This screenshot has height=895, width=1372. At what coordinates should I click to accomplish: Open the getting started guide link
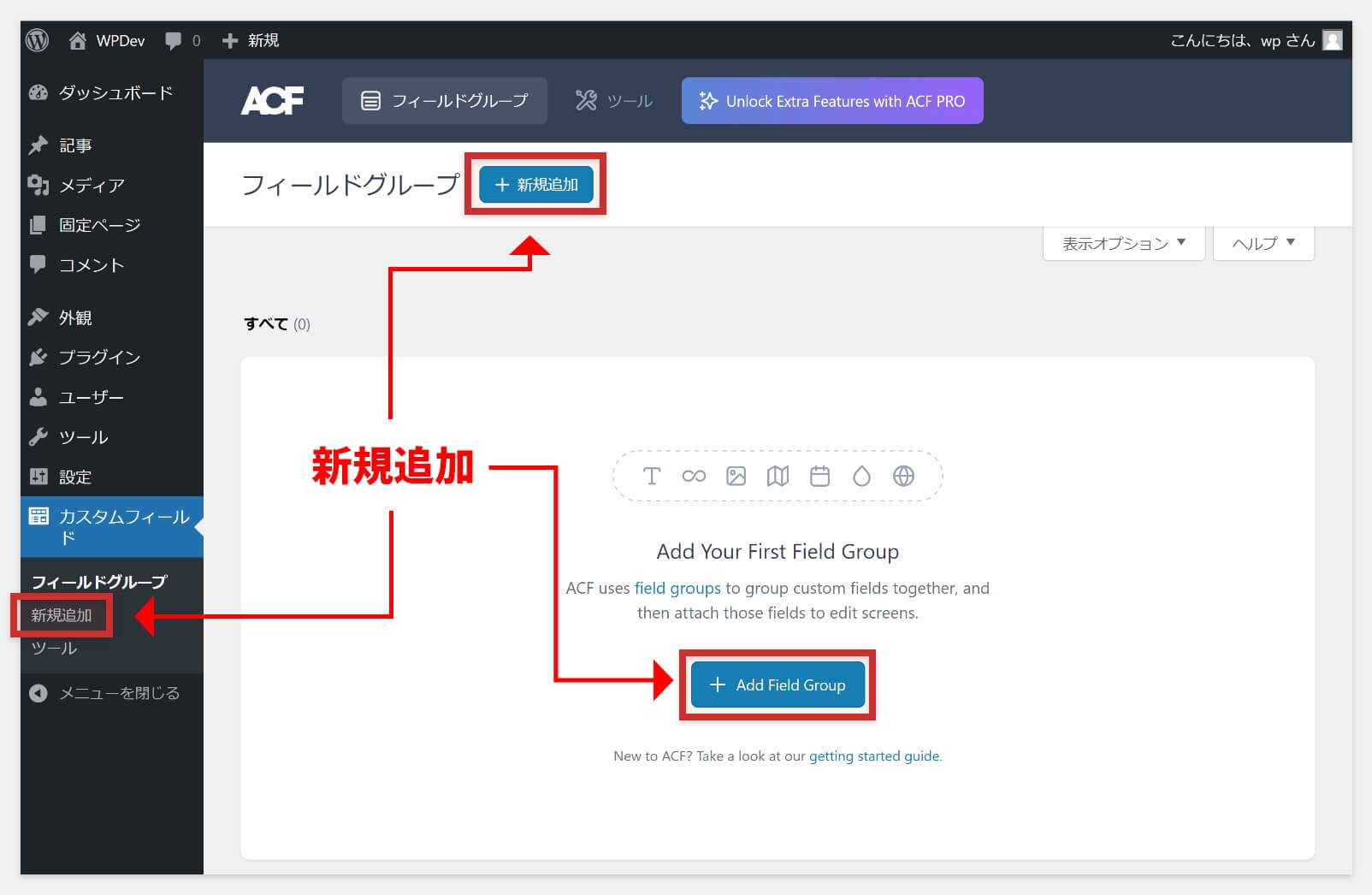click(x=874, y=756)
